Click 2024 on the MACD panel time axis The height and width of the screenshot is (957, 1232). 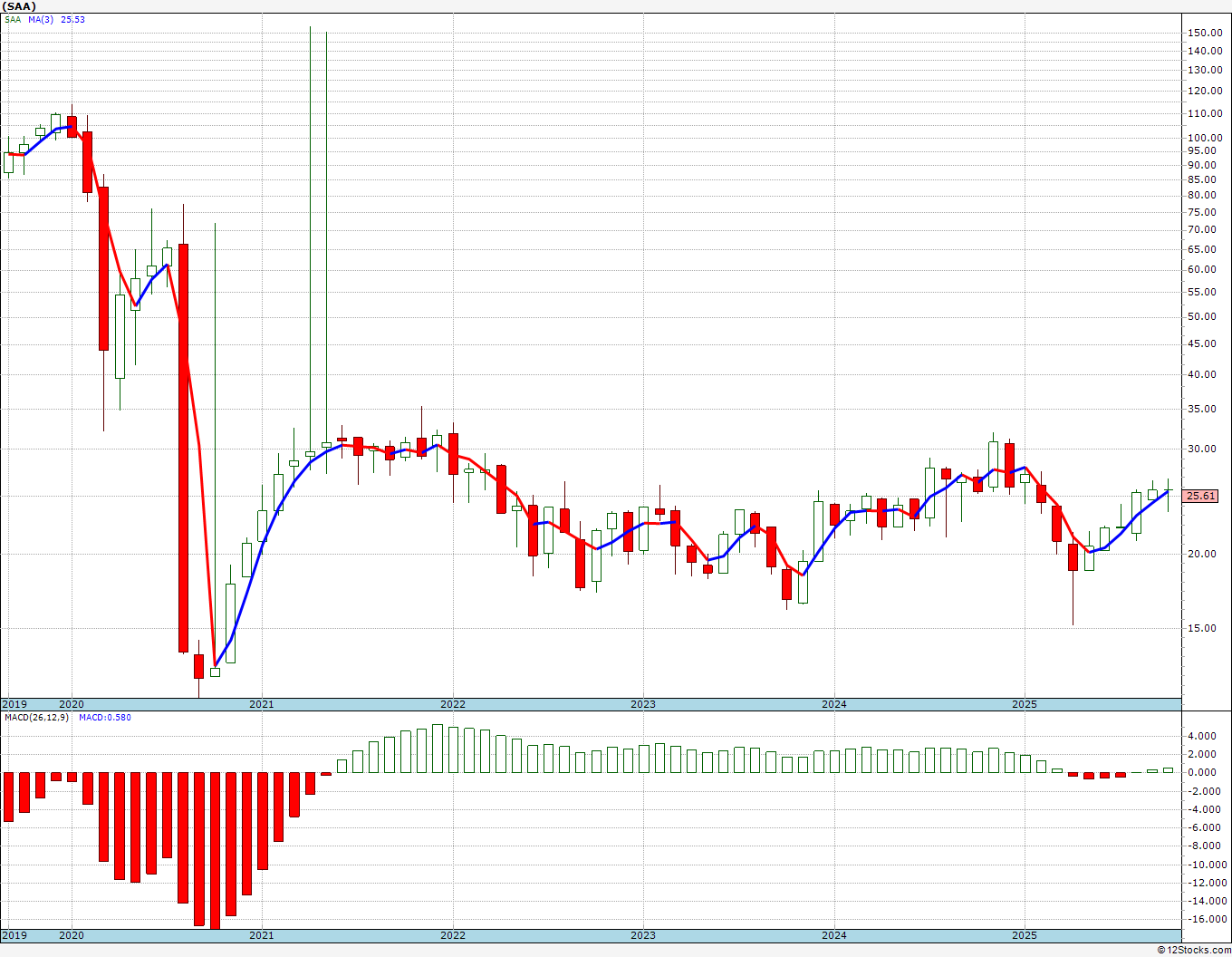pos(834,935)
